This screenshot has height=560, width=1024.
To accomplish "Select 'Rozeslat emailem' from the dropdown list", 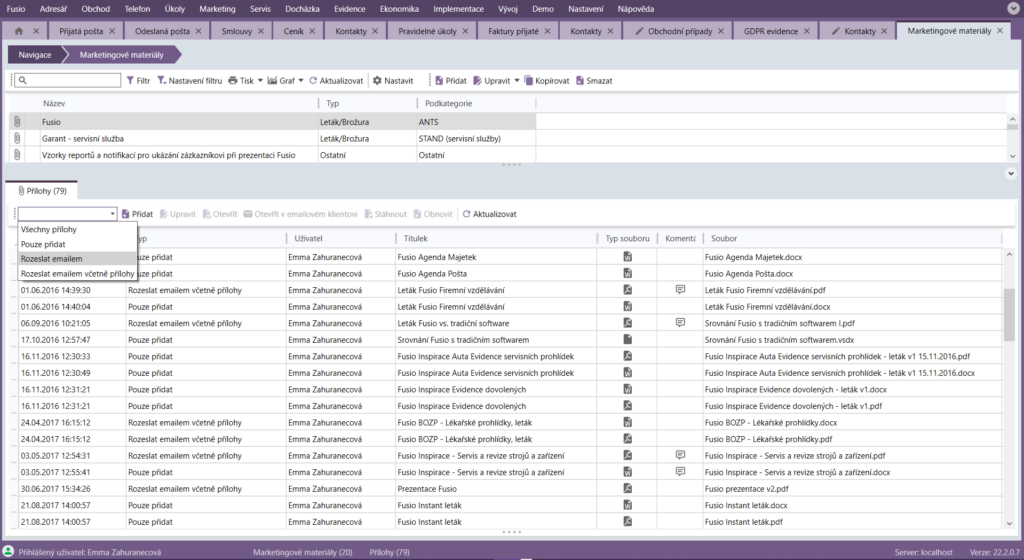I will [x=52, y=258].
